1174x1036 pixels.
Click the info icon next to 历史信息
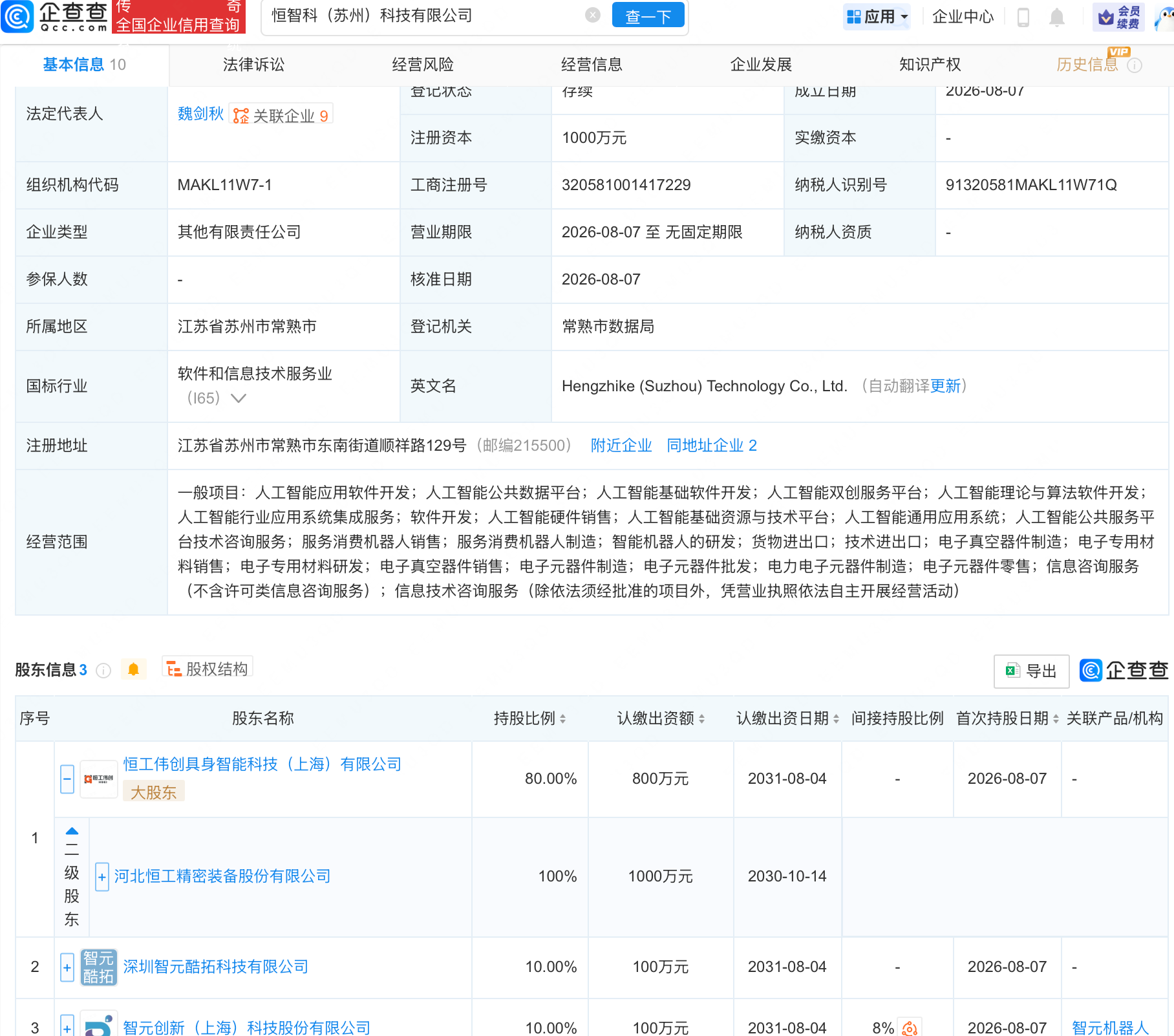tap(1135, 65)
